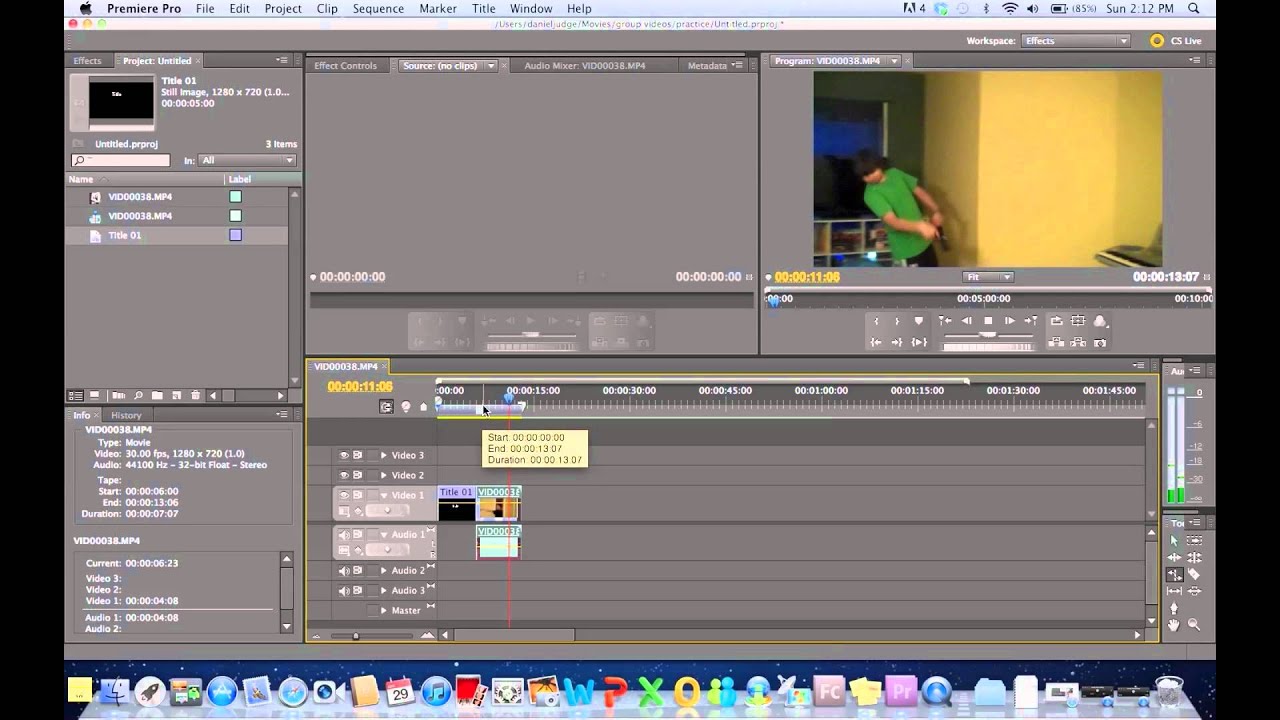
Task: Select the Razor tool
Action: [1194, 574]
